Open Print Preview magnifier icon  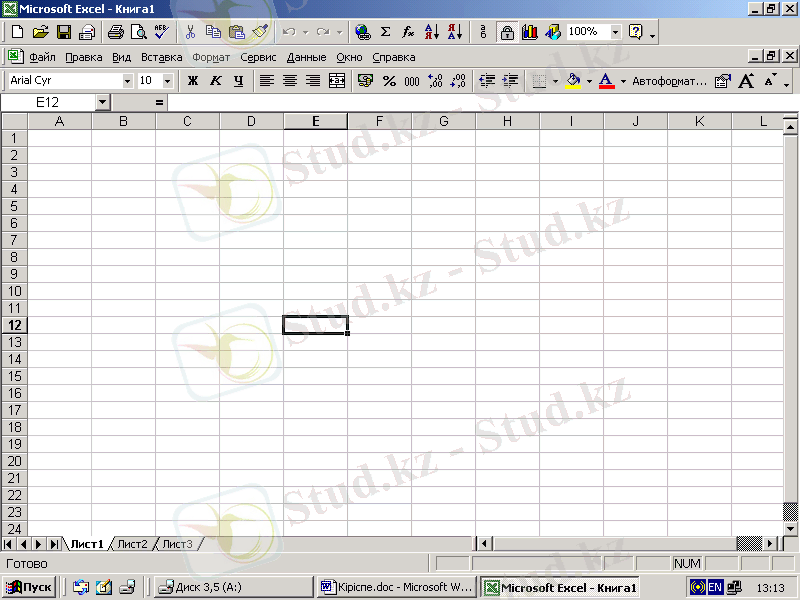pyautogui.click(x=139, y=32)
